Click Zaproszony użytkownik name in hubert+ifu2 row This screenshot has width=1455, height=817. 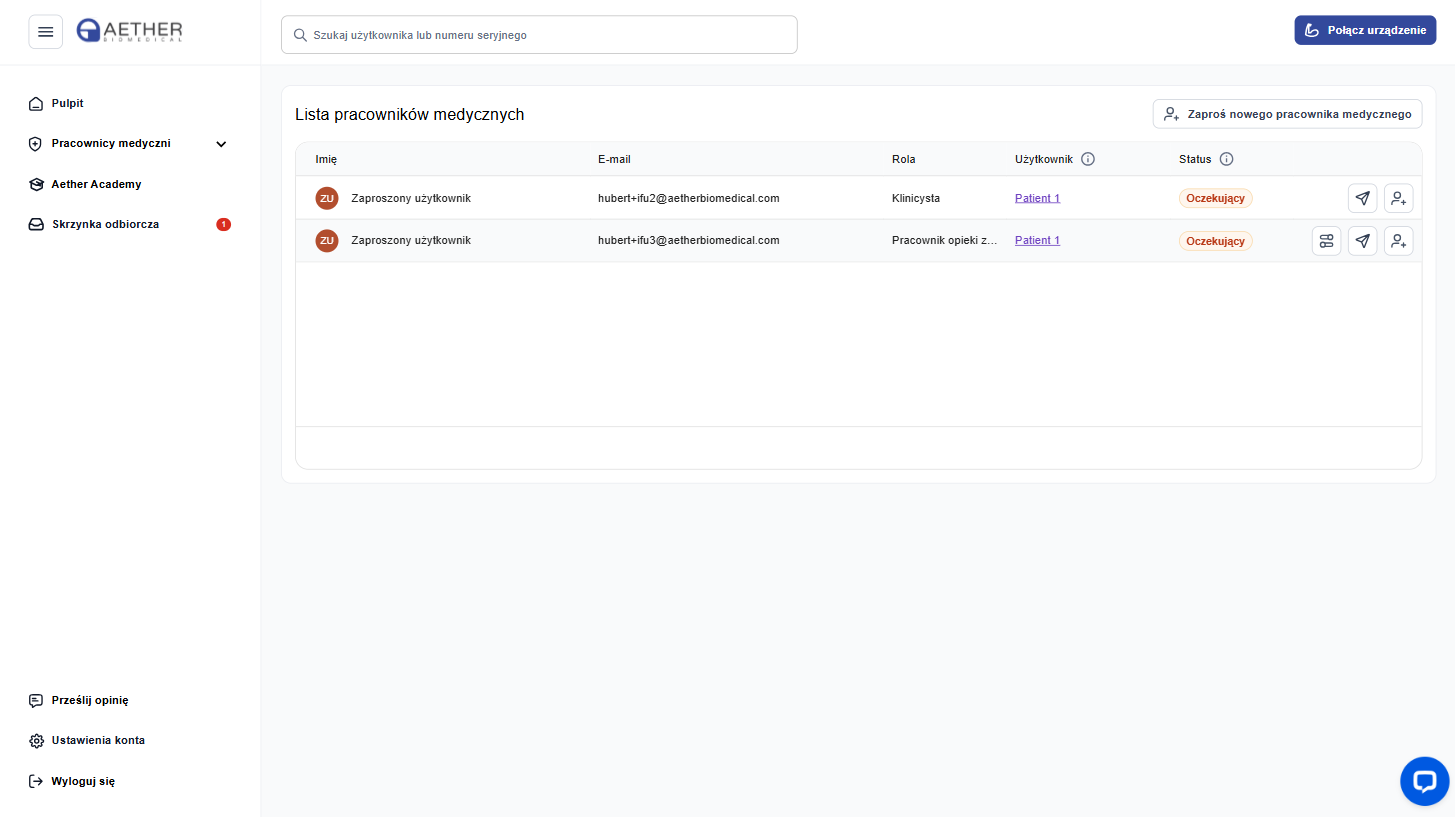(x=411, y=198)
